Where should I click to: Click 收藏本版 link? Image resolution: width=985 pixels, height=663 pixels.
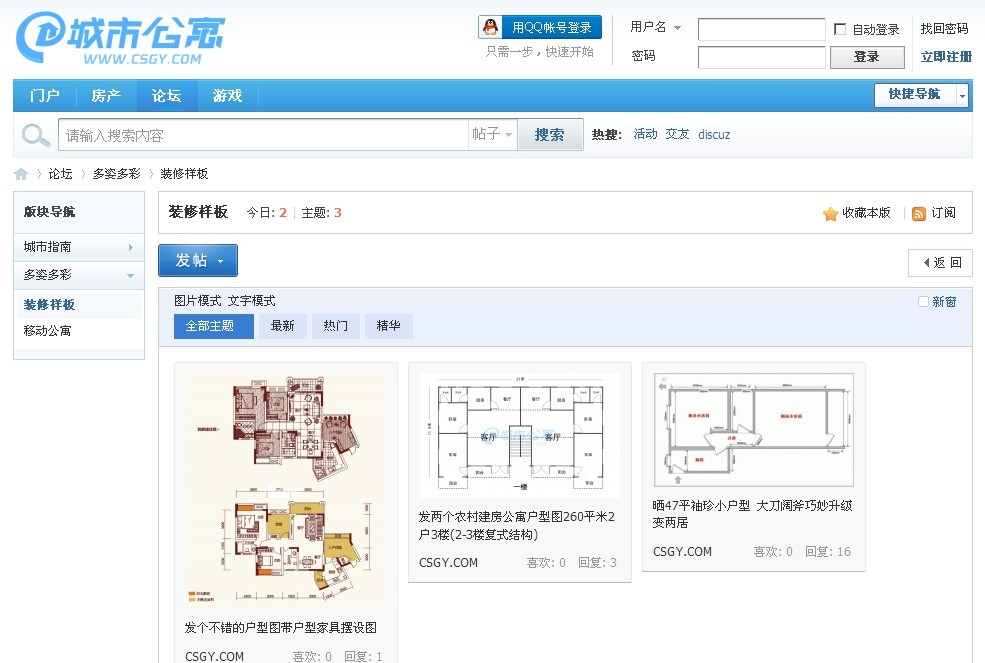(866, 213)
